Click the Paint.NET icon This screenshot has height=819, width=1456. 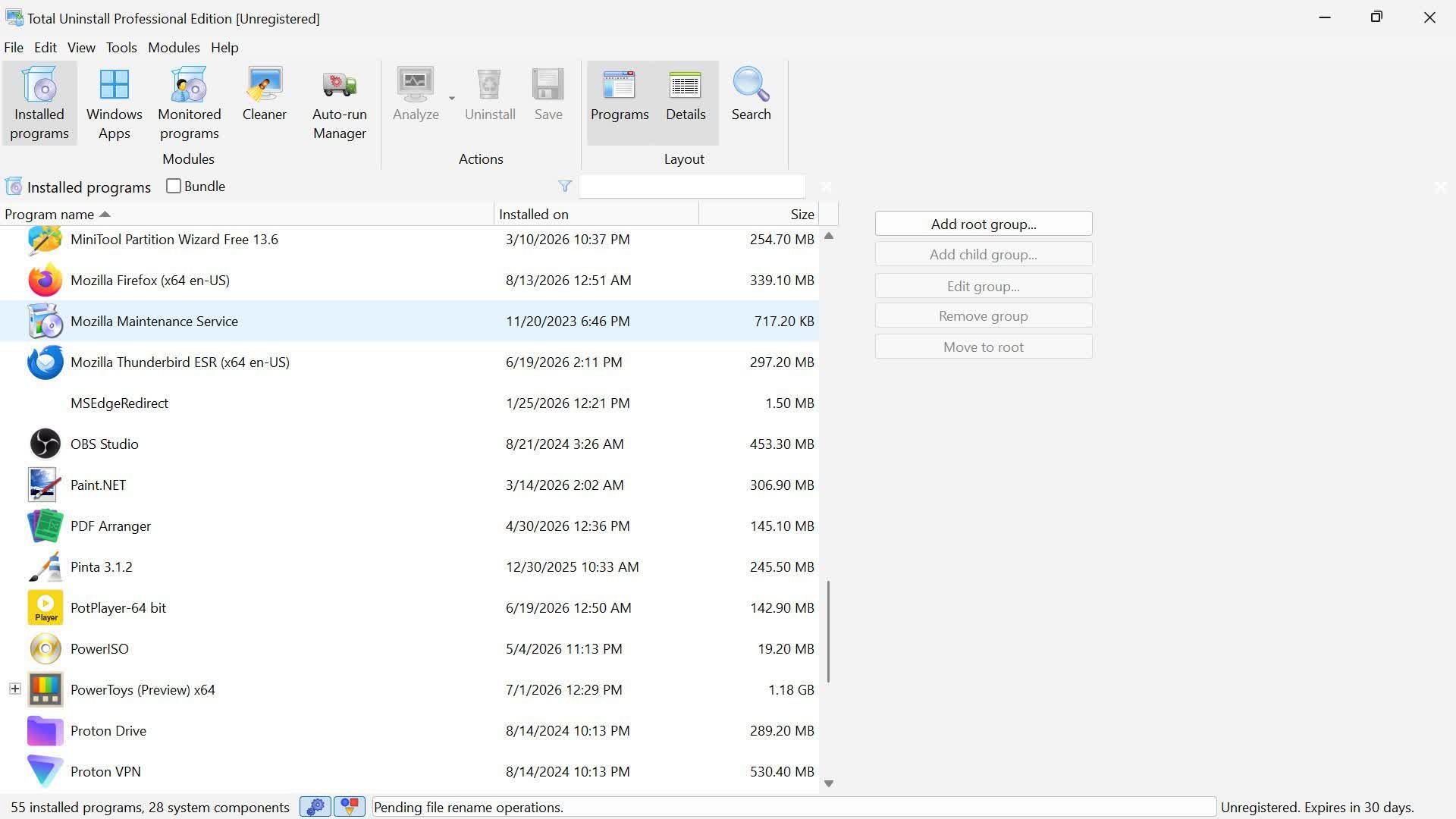pyautogui.click(x=45, y=485)
